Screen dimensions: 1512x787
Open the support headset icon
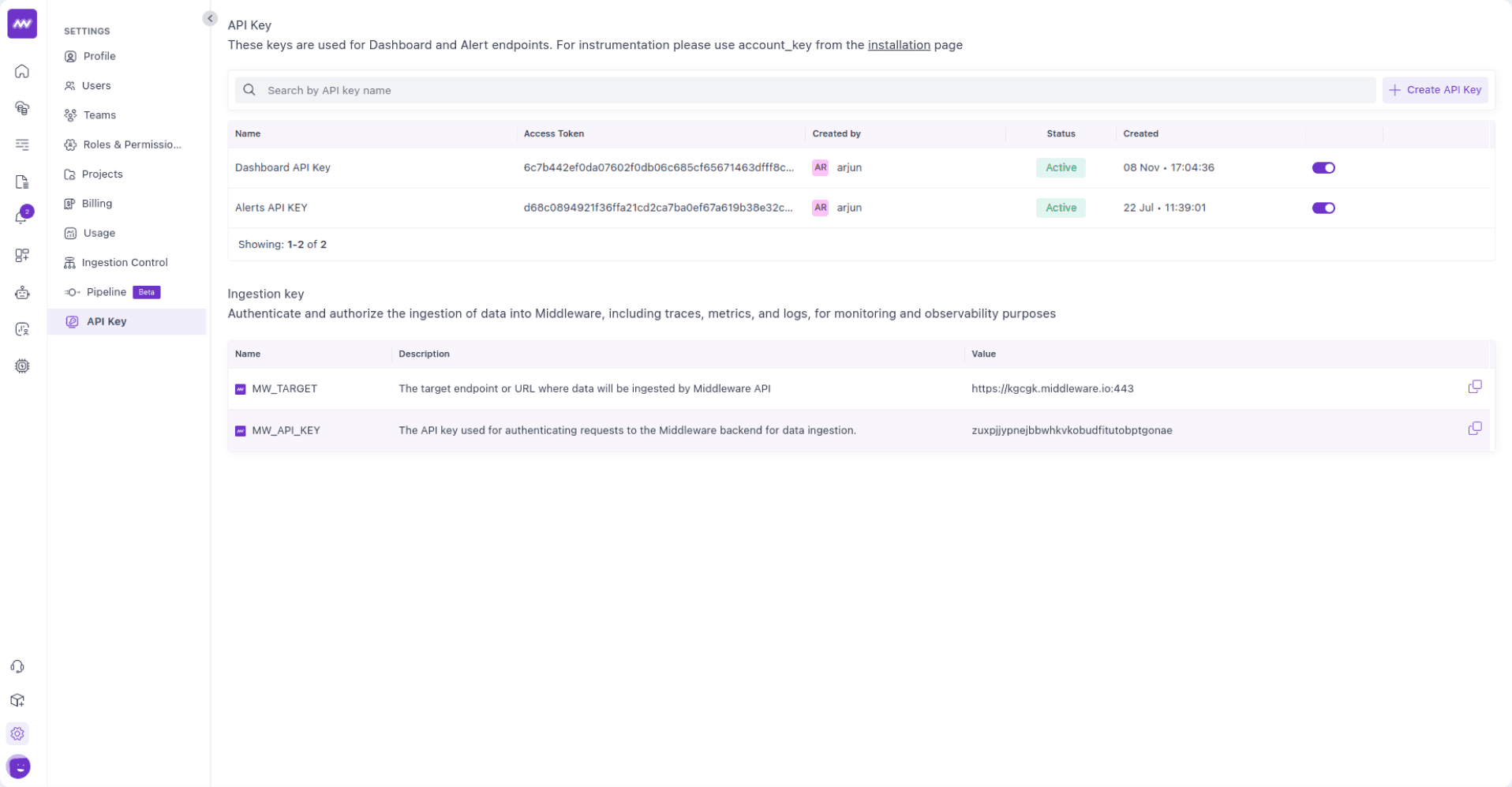point(17,667)
